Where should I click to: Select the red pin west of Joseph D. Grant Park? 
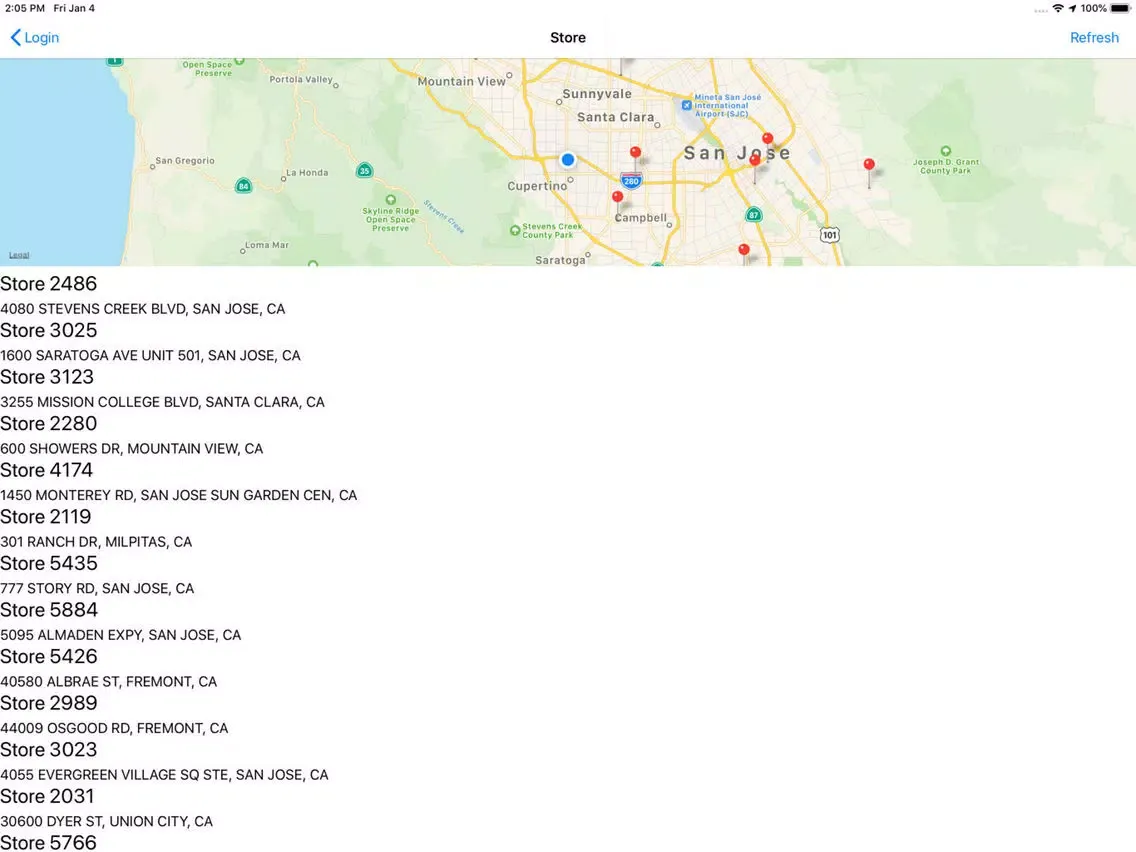(x=869, y=165)
